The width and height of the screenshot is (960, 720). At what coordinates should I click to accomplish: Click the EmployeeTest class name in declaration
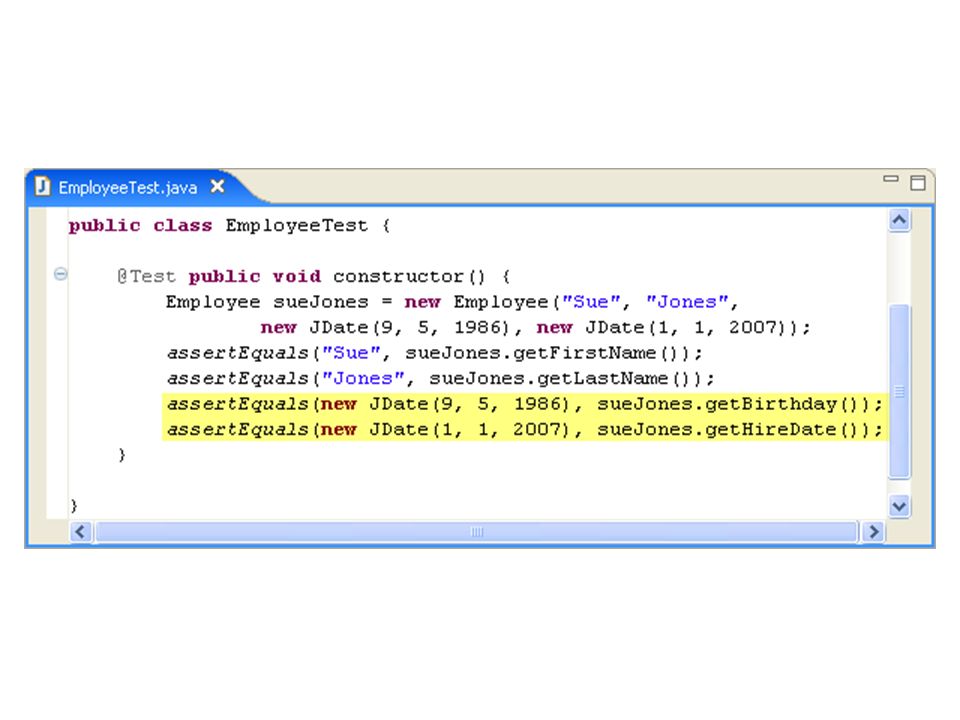296,225
